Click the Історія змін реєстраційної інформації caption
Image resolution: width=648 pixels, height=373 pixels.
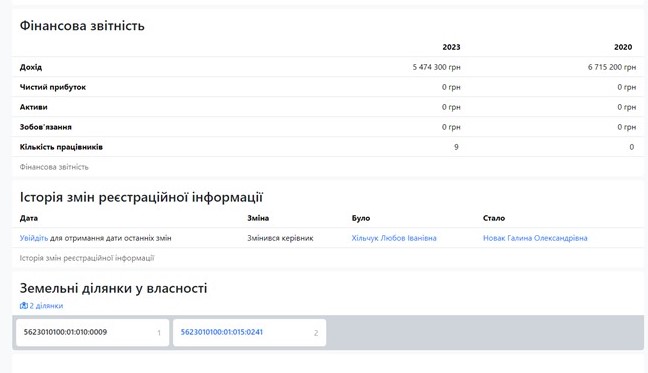(x=87, y=258)
